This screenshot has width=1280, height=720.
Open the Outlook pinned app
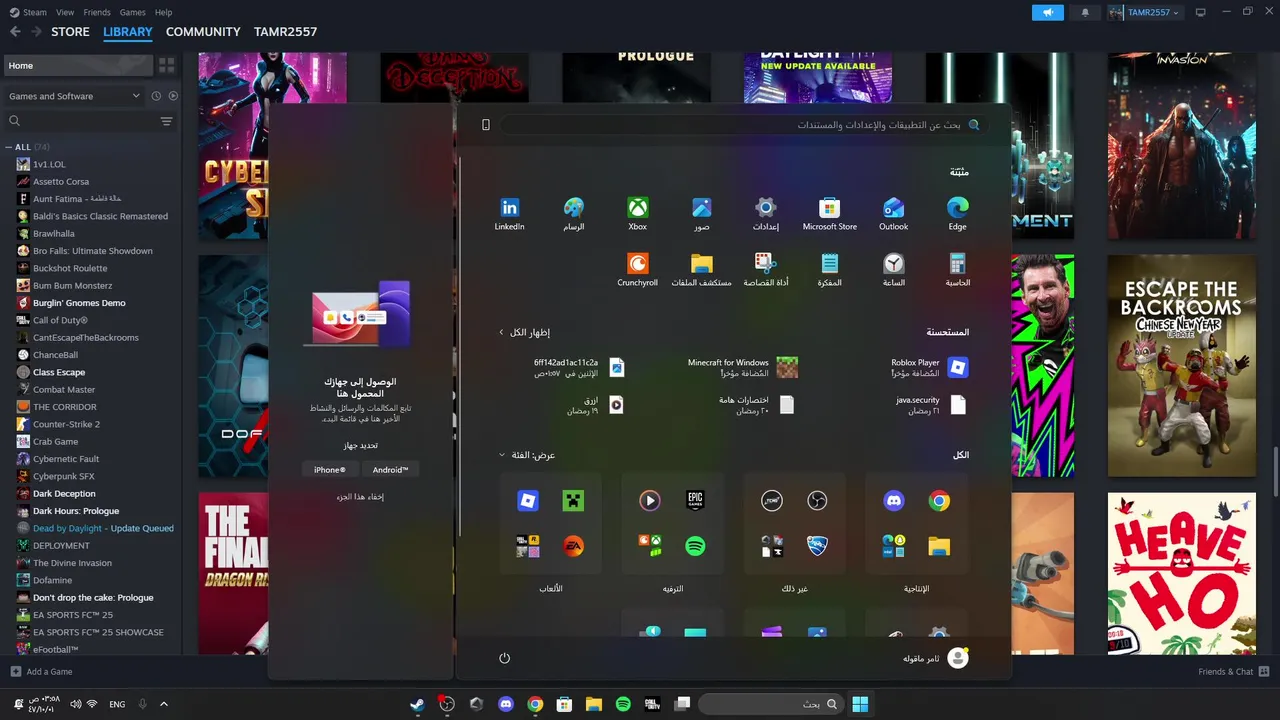[x=894, y=214]
